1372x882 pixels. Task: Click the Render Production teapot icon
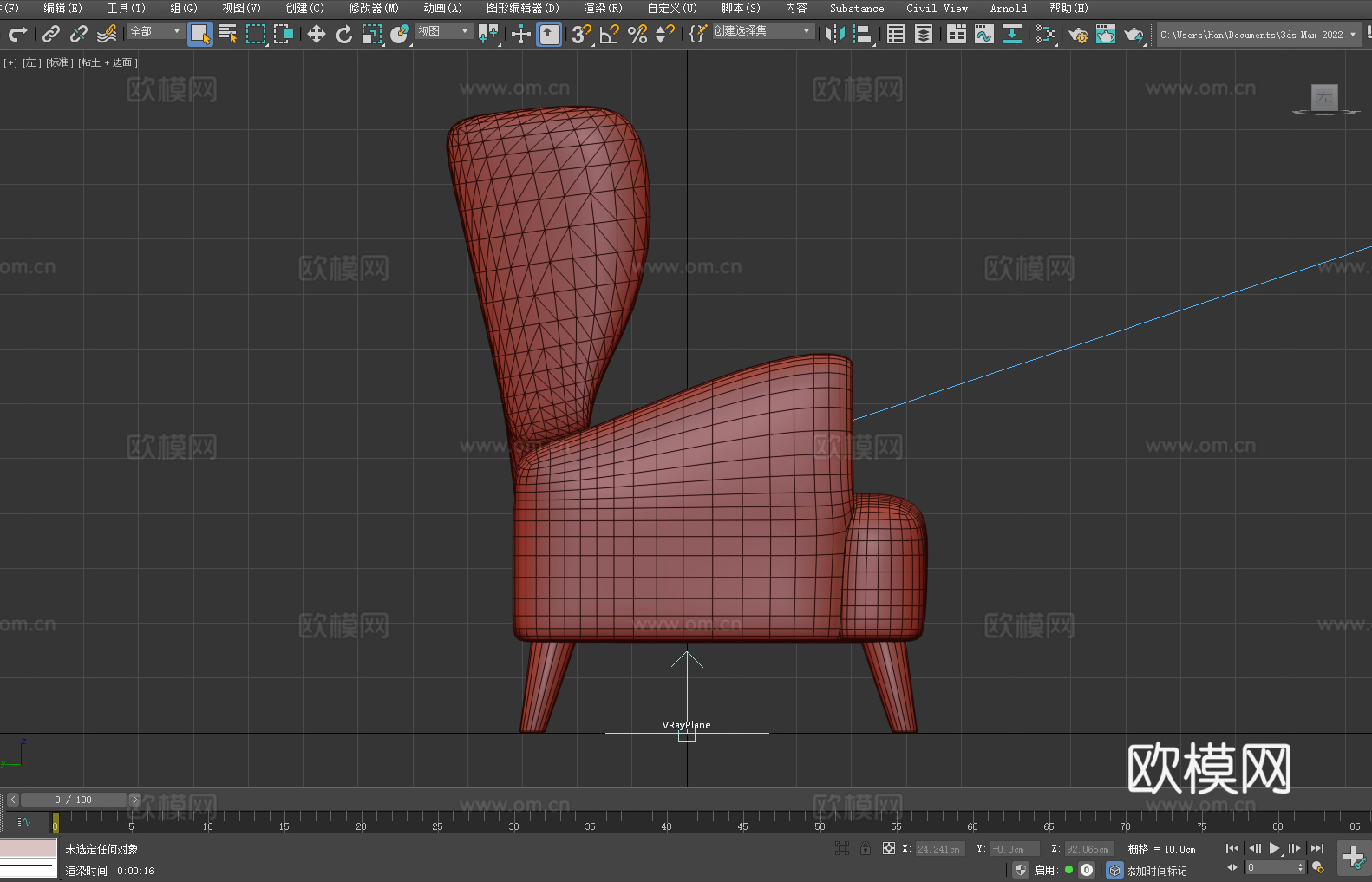(x=1134, y=34)
